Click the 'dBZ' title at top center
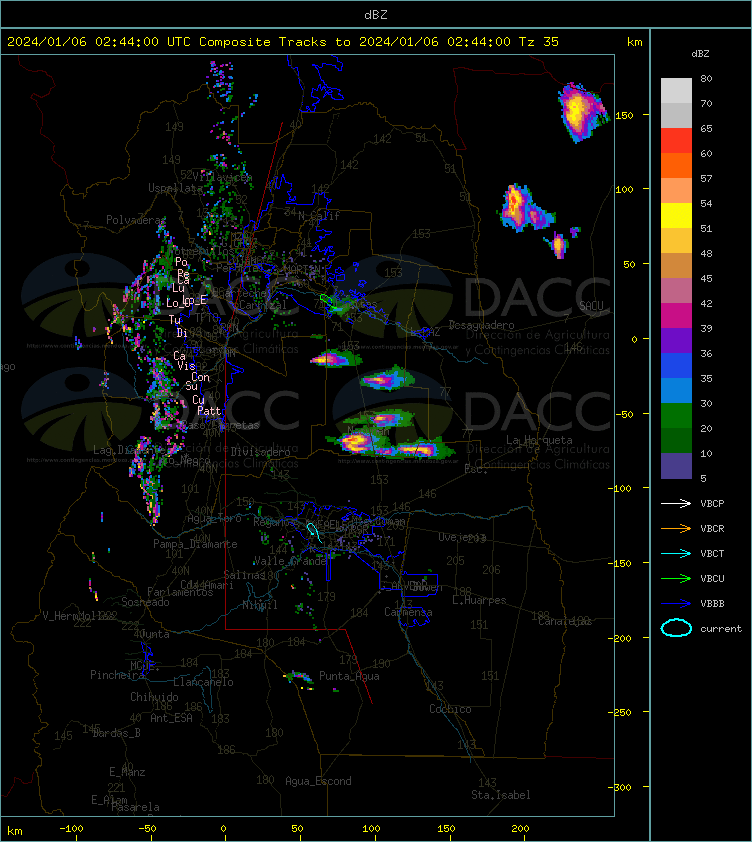Image resolution: width=752 pixels, height=842 pixels. [x=375, y=15]
